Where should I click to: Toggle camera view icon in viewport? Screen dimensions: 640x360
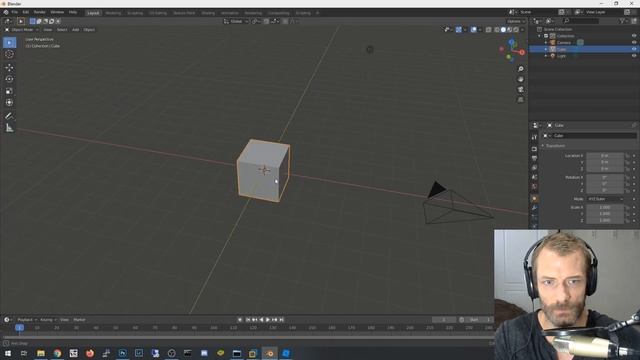coord(520,89)
